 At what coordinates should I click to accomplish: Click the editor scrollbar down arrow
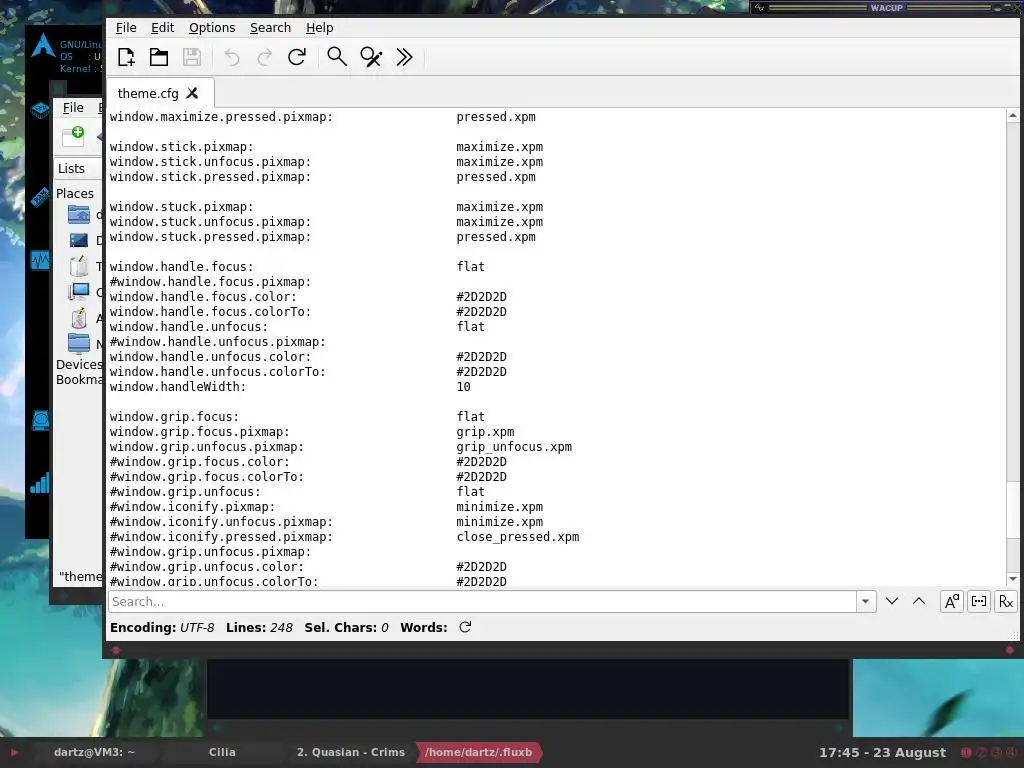[x=1012, y=579]
